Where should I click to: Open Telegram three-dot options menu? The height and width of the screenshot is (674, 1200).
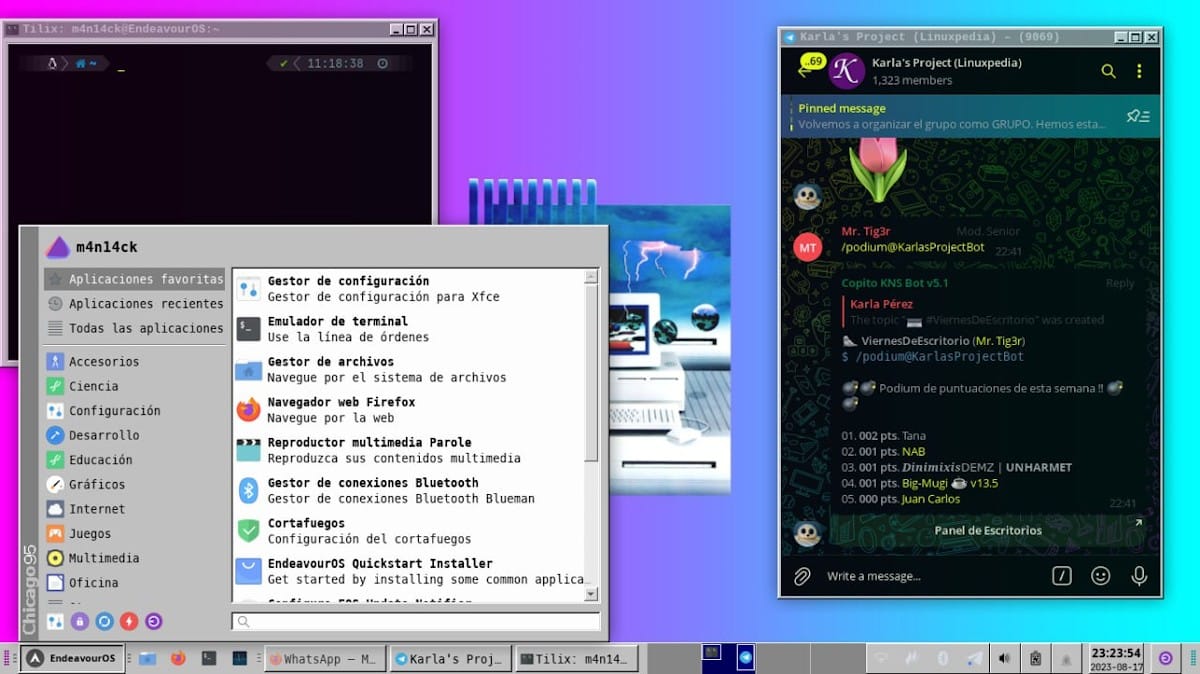(x=1139, y=71)
